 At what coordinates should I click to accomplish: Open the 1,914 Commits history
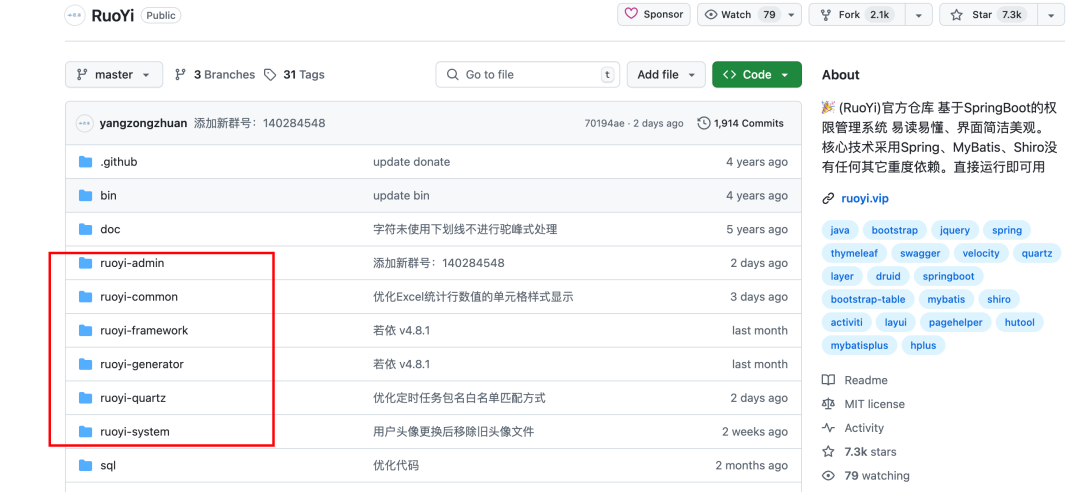tap(740, 123)
